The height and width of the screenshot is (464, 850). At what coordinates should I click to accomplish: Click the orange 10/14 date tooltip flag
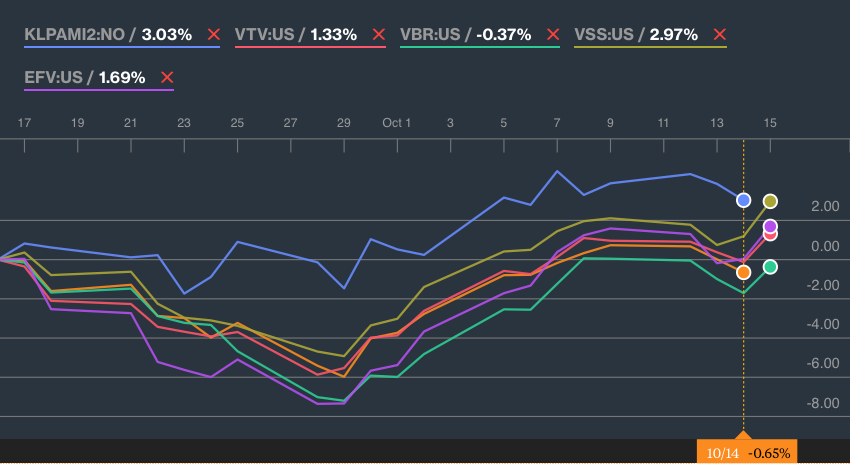[x=747, y=452]
